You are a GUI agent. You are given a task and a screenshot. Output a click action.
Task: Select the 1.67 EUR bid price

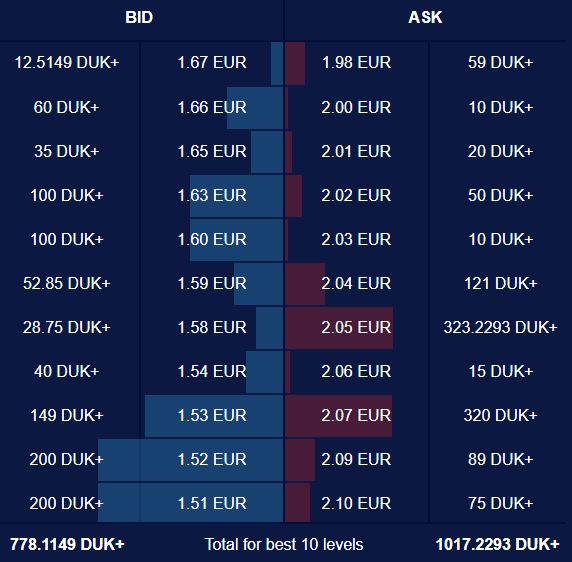(212, 62)
